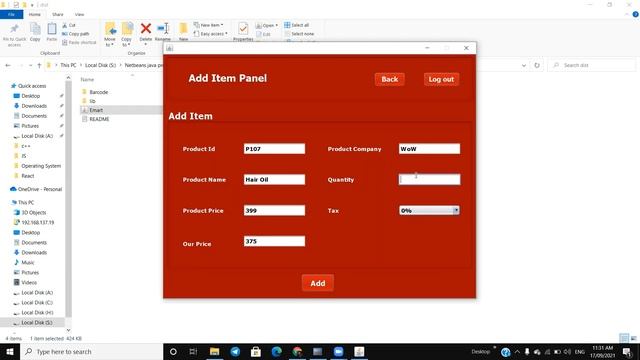Click the Up arrow in Explorer navigation
This screenshot has height=360, width=640.
click(39, 65)
